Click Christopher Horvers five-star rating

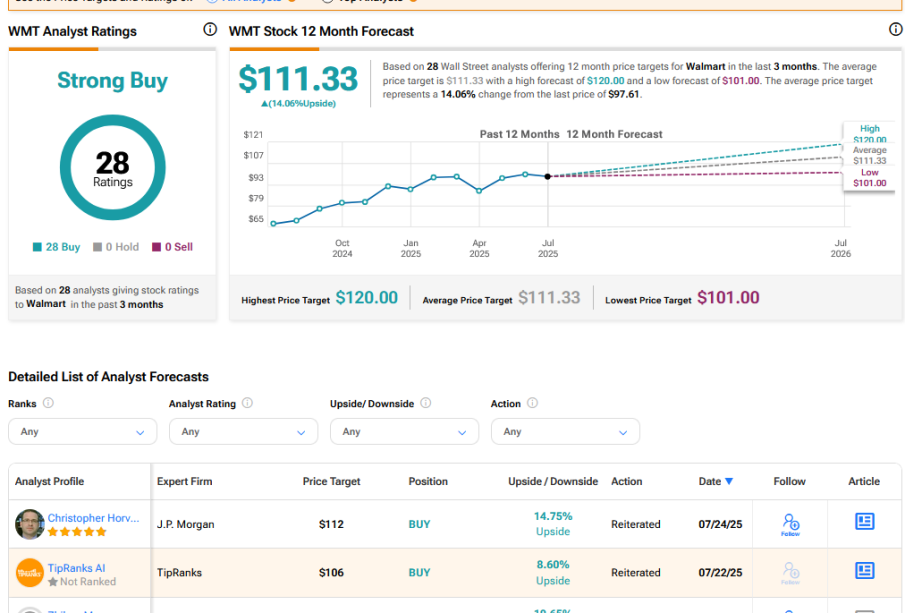77,532
